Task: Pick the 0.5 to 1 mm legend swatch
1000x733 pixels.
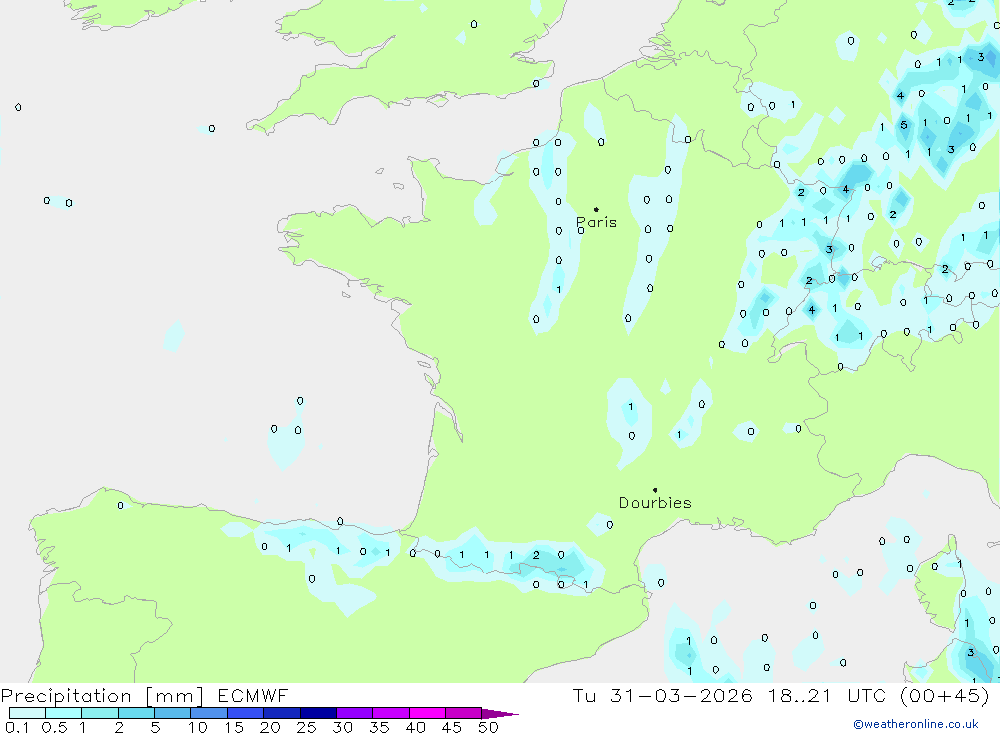Action: [64, 713]
